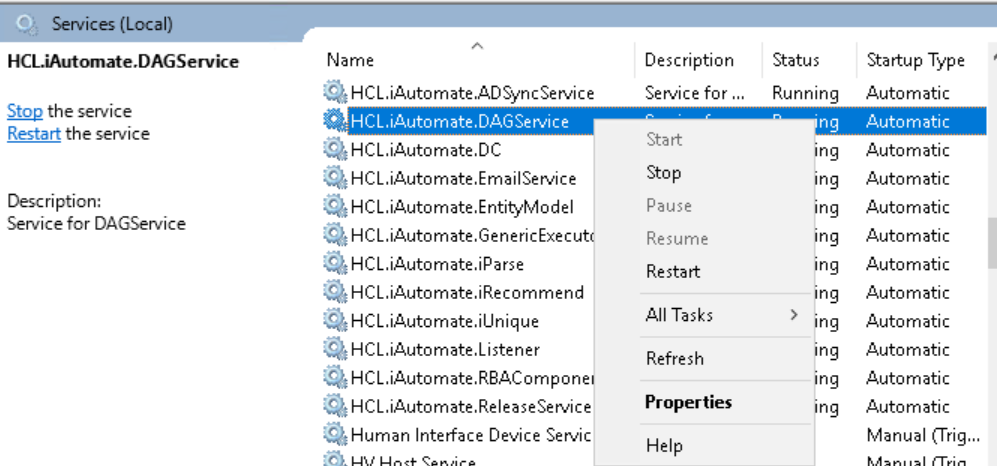Viewport: 997px width, 466px height.
Task: Select the HCL.iAutomate.Listener service
Action: tap(445, 349)
